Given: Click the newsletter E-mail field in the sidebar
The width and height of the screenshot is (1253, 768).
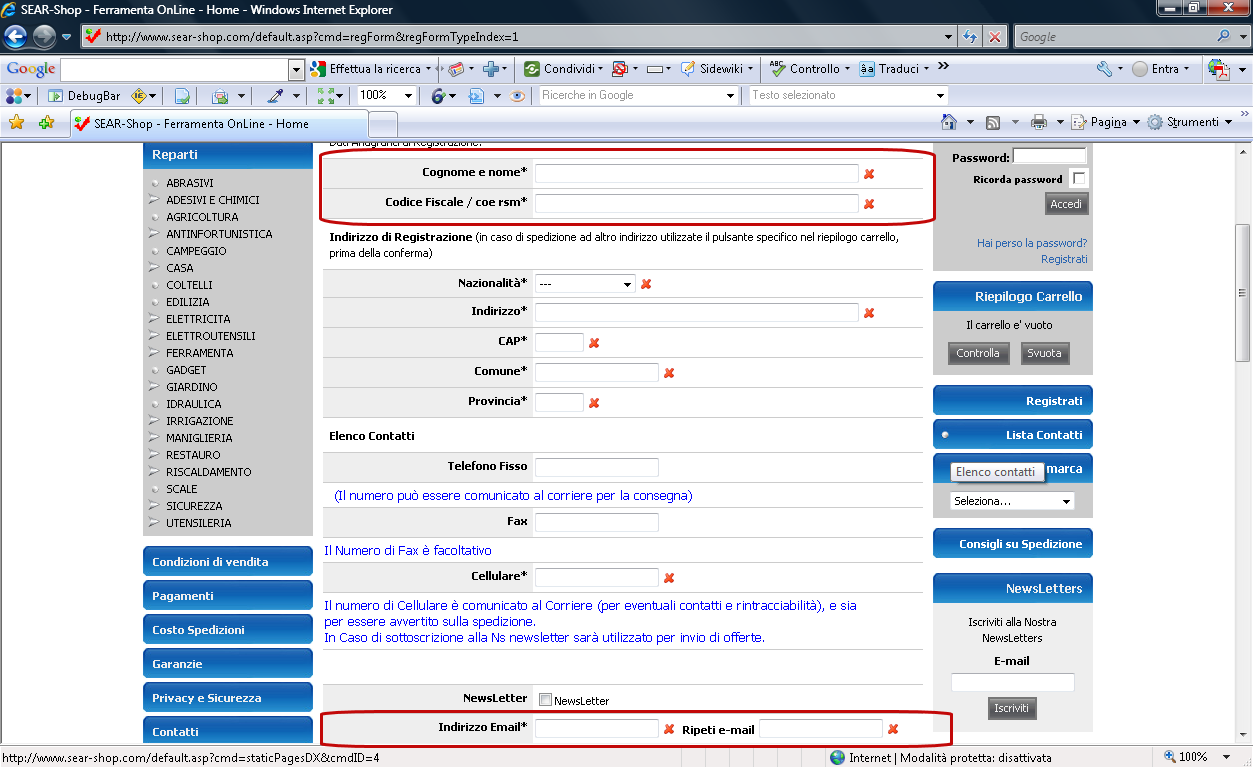Looking at the screenshot, I should pos(1013,682).
